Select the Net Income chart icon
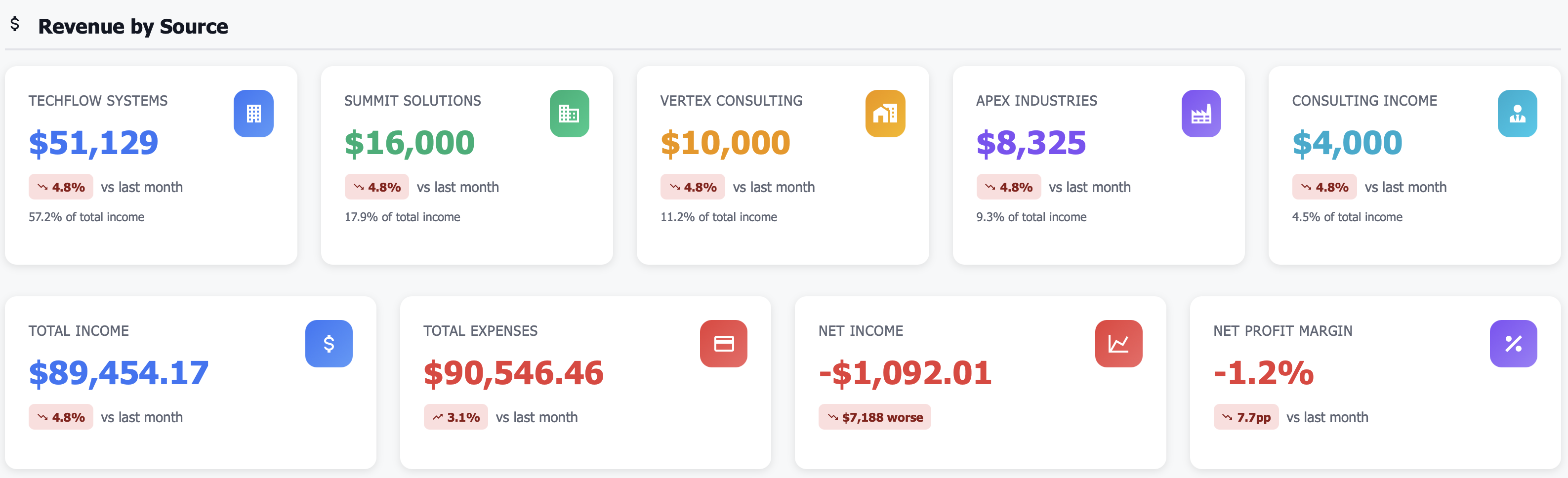The height and width of the screenshot is (478, 1568). point(1119,344)
